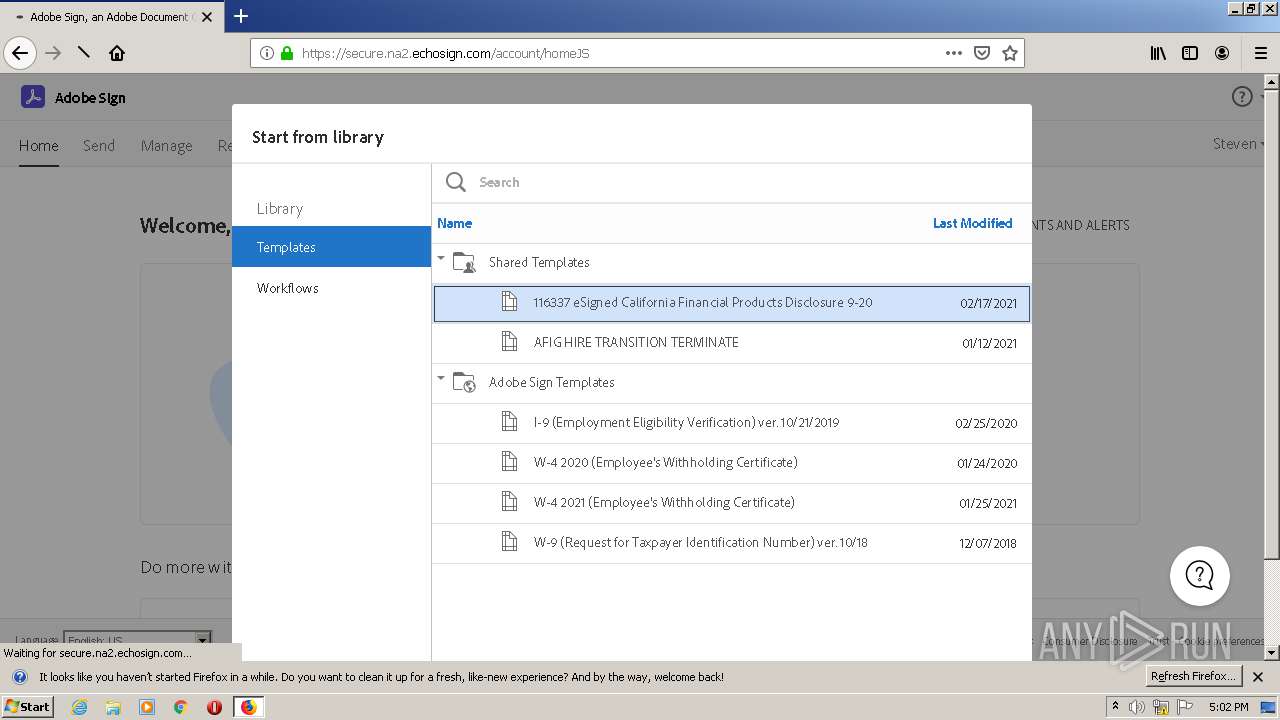Sort templates by Name column
The height and width of the screenshot is (720, 1280).
pyautogui.click(x=455, y=223)
